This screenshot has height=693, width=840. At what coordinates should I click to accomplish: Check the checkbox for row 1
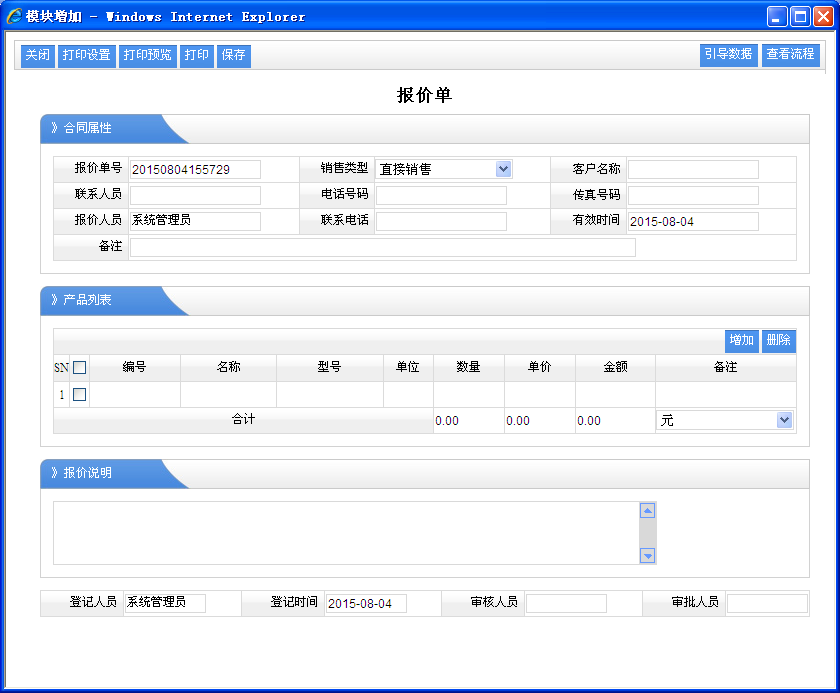pos(80,395)
